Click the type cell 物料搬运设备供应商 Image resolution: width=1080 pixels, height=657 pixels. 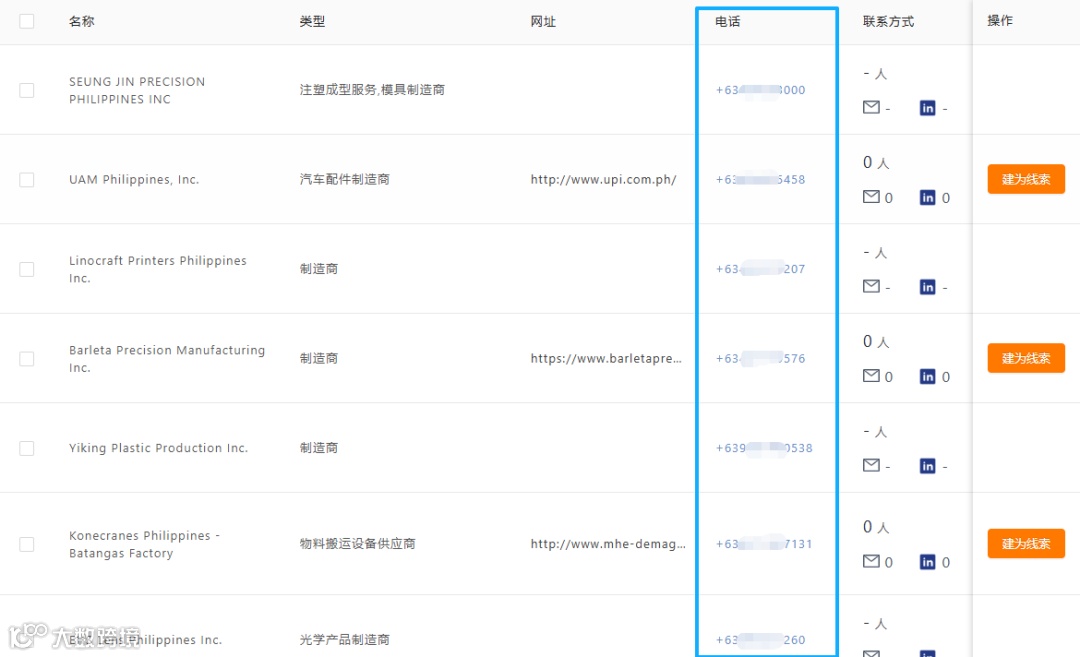[357, 543]
